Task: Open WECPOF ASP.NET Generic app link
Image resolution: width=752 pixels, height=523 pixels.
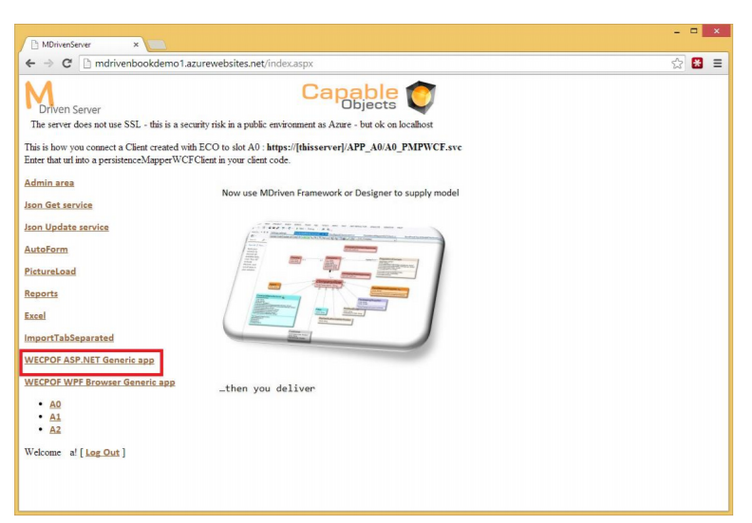Action: [89, 360]
